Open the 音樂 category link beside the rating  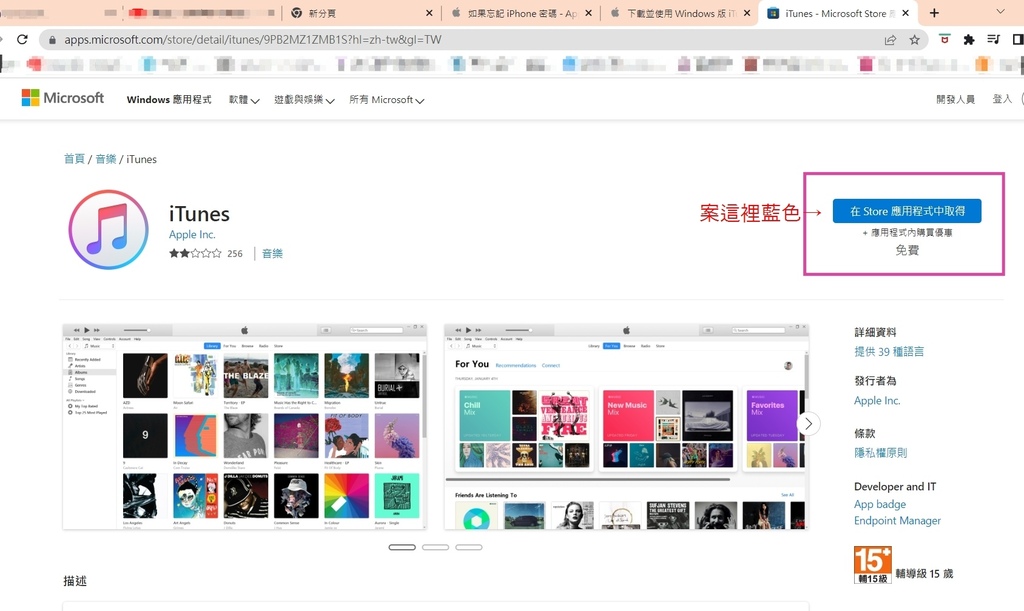point(272,253)
